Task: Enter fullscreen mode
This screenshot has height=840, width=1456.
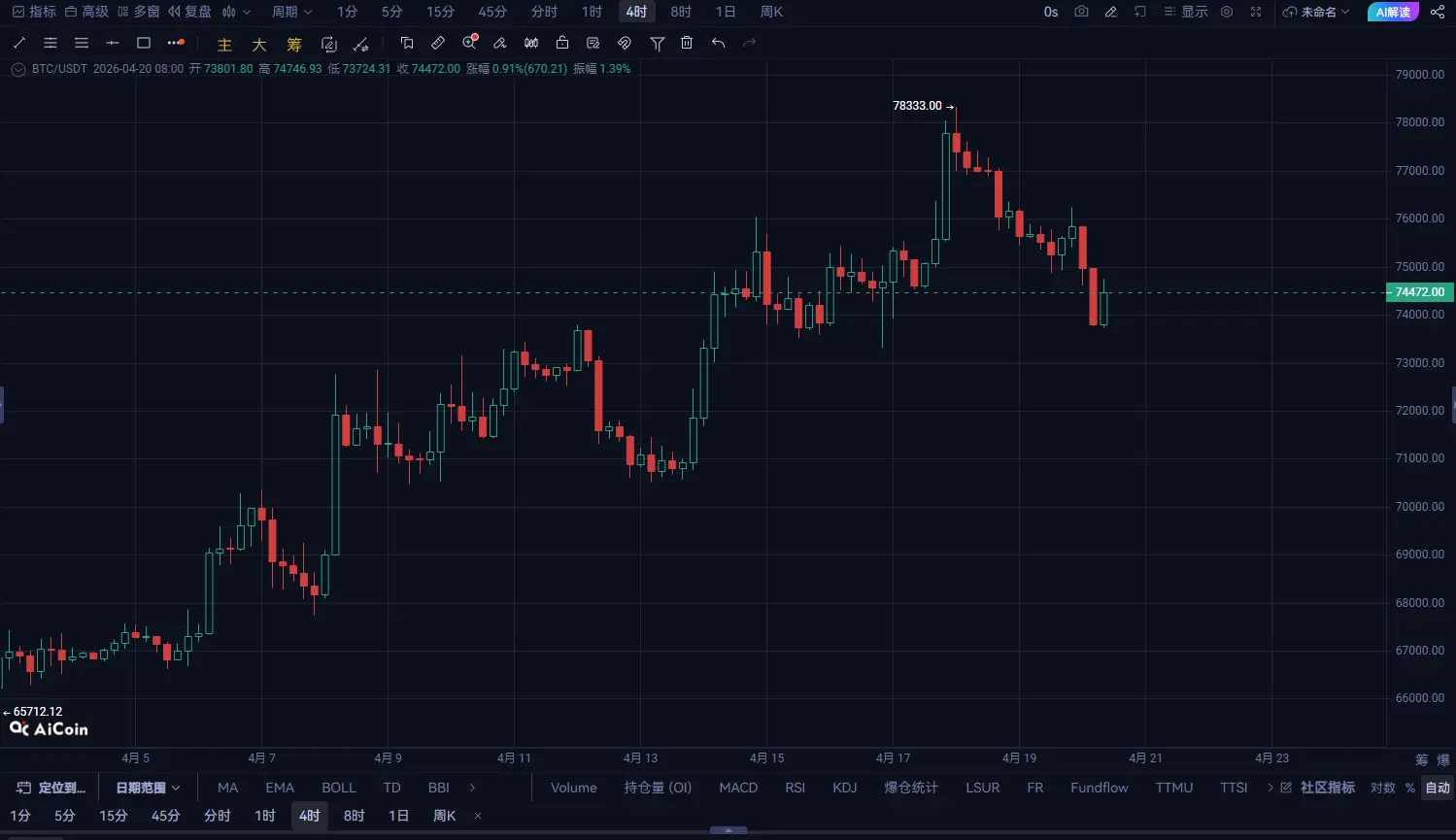Action: pos(1256,12)
